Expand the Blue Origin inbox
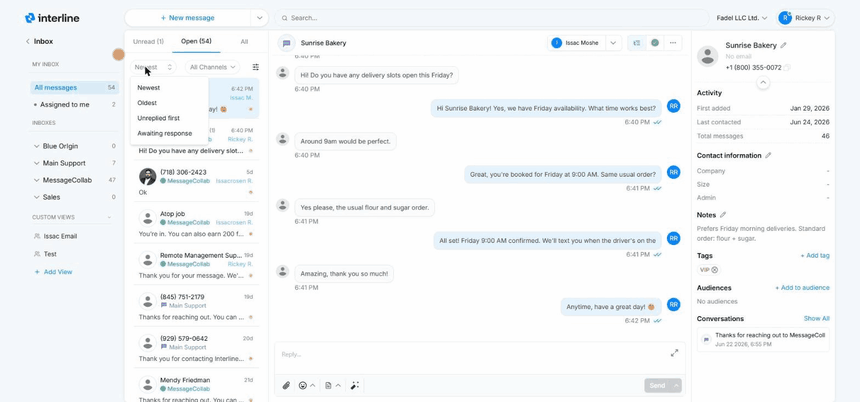The height and width of the screenshot is (402, 860). click(x=37, y=146)
